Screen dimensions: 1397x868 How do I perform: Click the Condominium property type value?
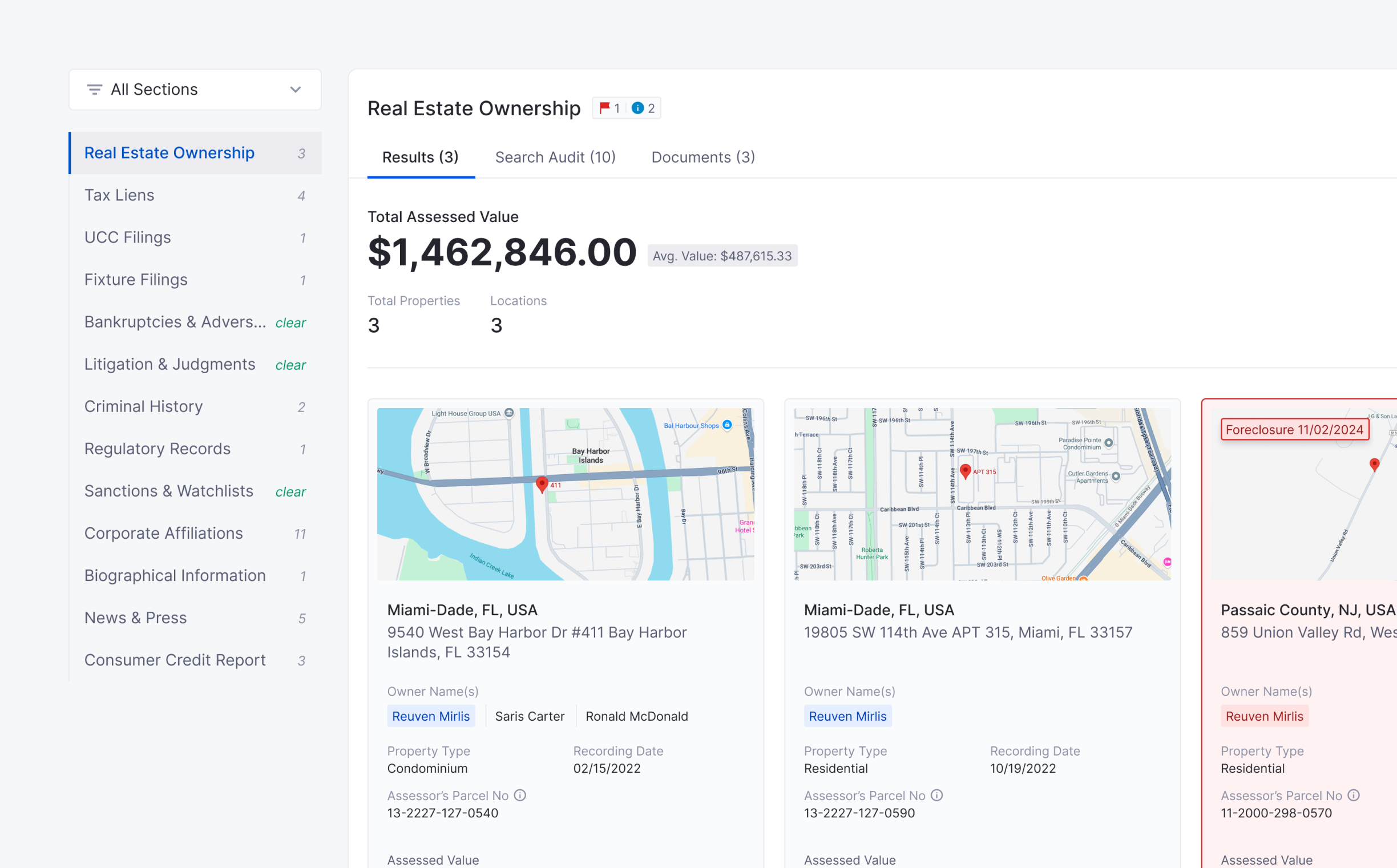[427, 769]
